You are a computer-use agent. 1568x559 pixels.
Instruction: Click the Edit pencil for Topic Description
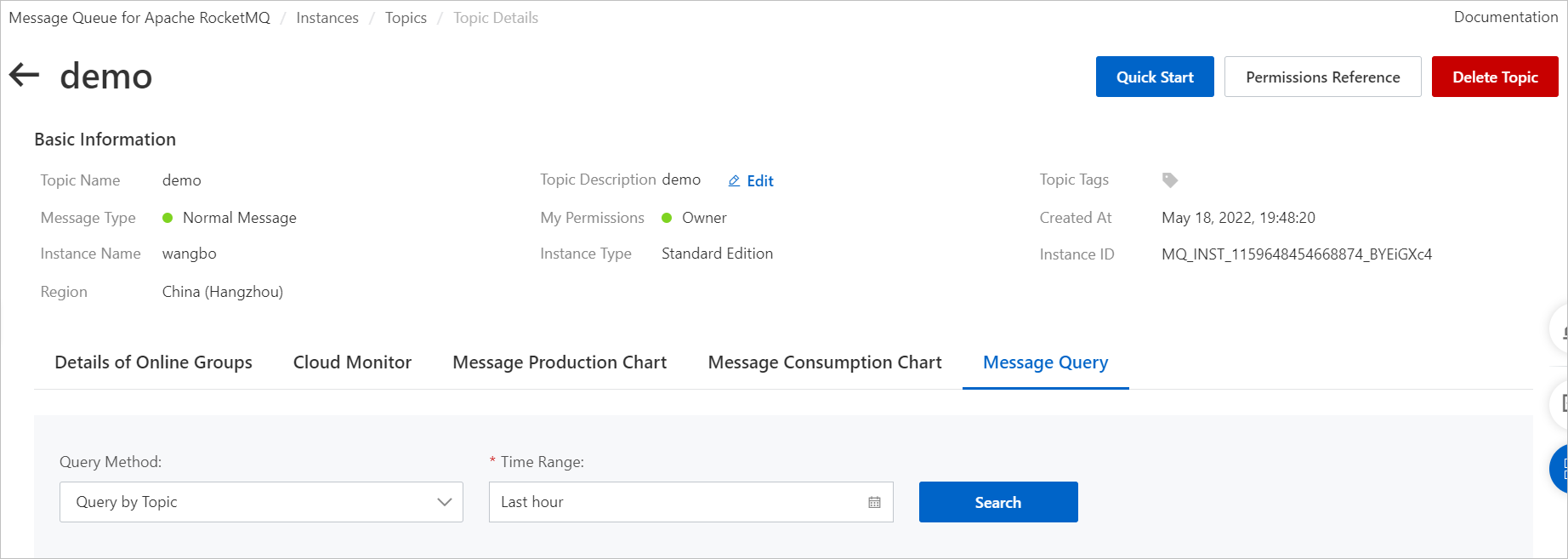[x=735, y=181]
